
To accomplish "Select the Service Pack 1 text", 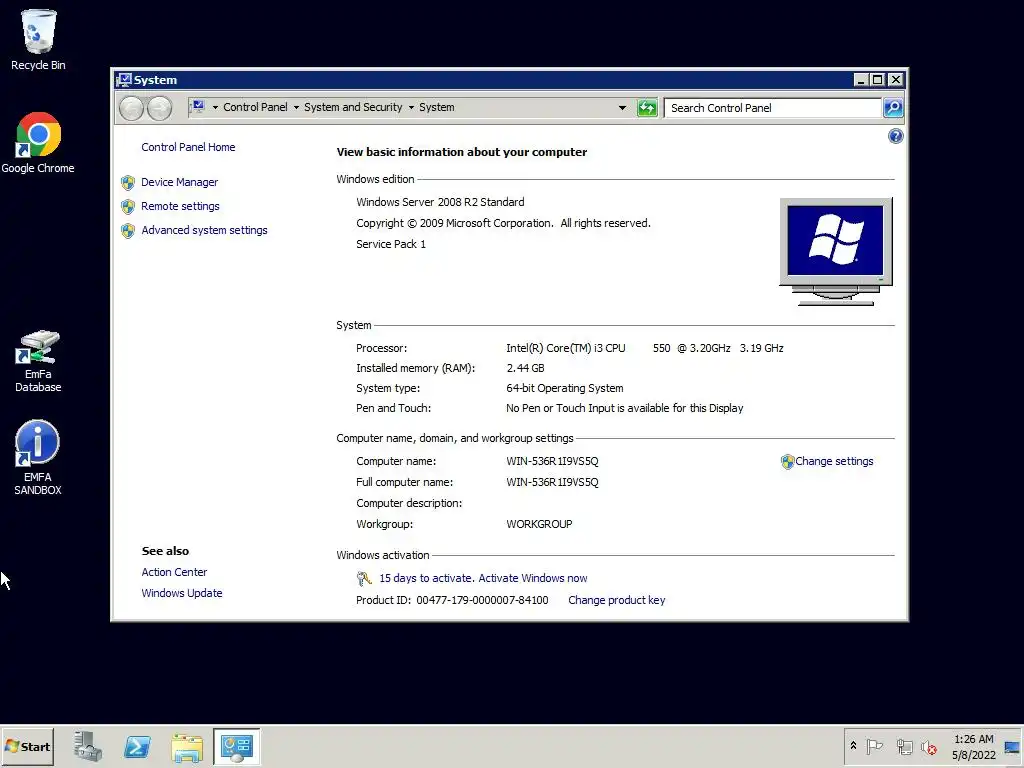I will (391, 244).
